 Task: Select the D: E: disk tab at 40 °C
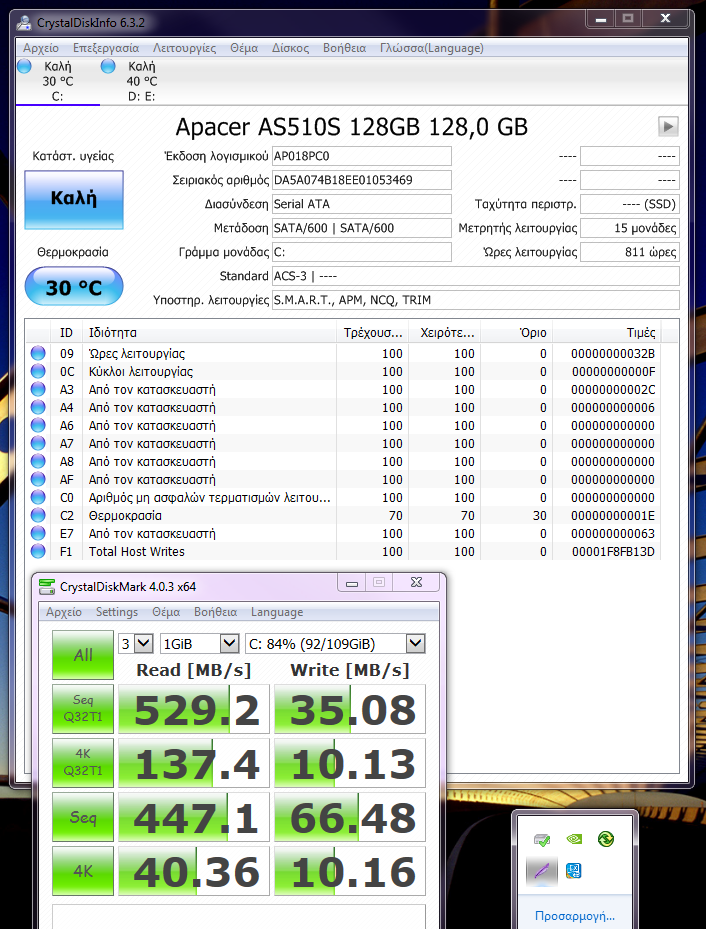[142, 81]
